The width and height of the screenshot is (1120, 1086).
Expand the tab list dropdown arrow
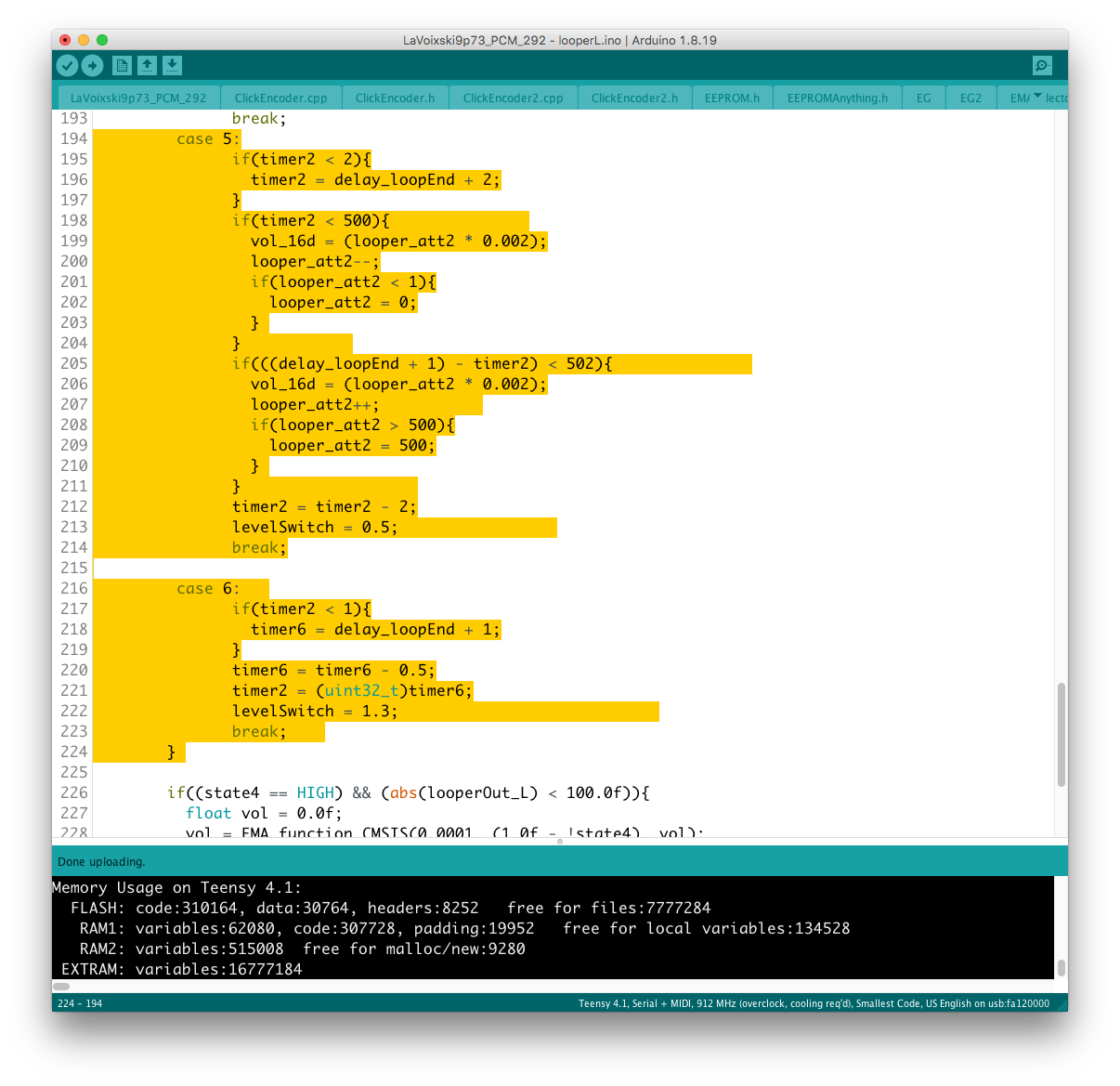[1037, 97]
